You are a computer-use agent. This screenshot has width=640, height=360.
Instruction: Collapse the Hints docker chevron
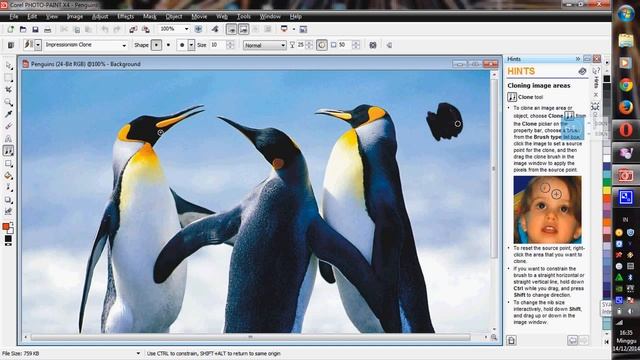tap(578, 59)
